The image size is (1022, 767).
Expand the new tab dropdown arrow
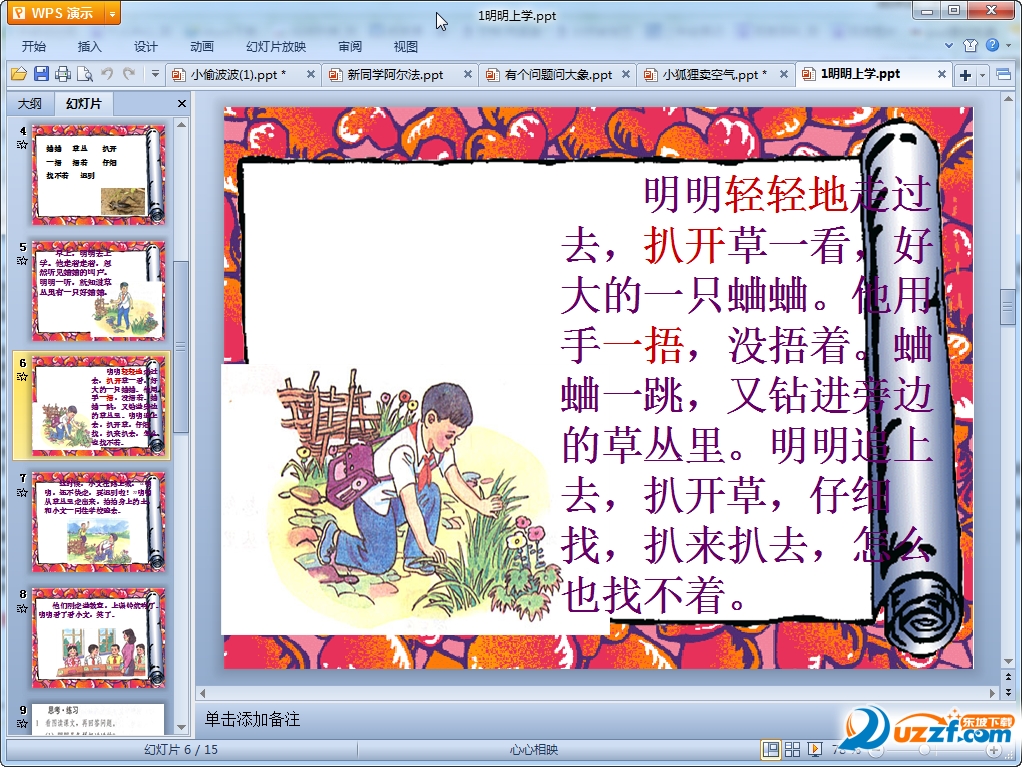[983, 76]
